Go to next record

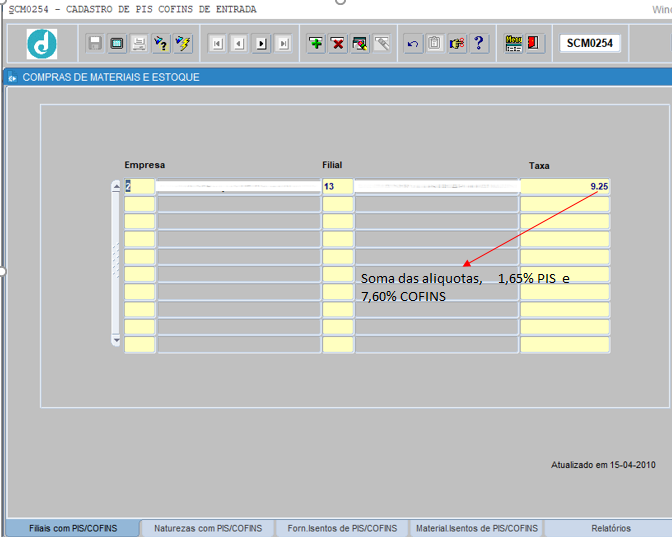[x=261, y=43]
